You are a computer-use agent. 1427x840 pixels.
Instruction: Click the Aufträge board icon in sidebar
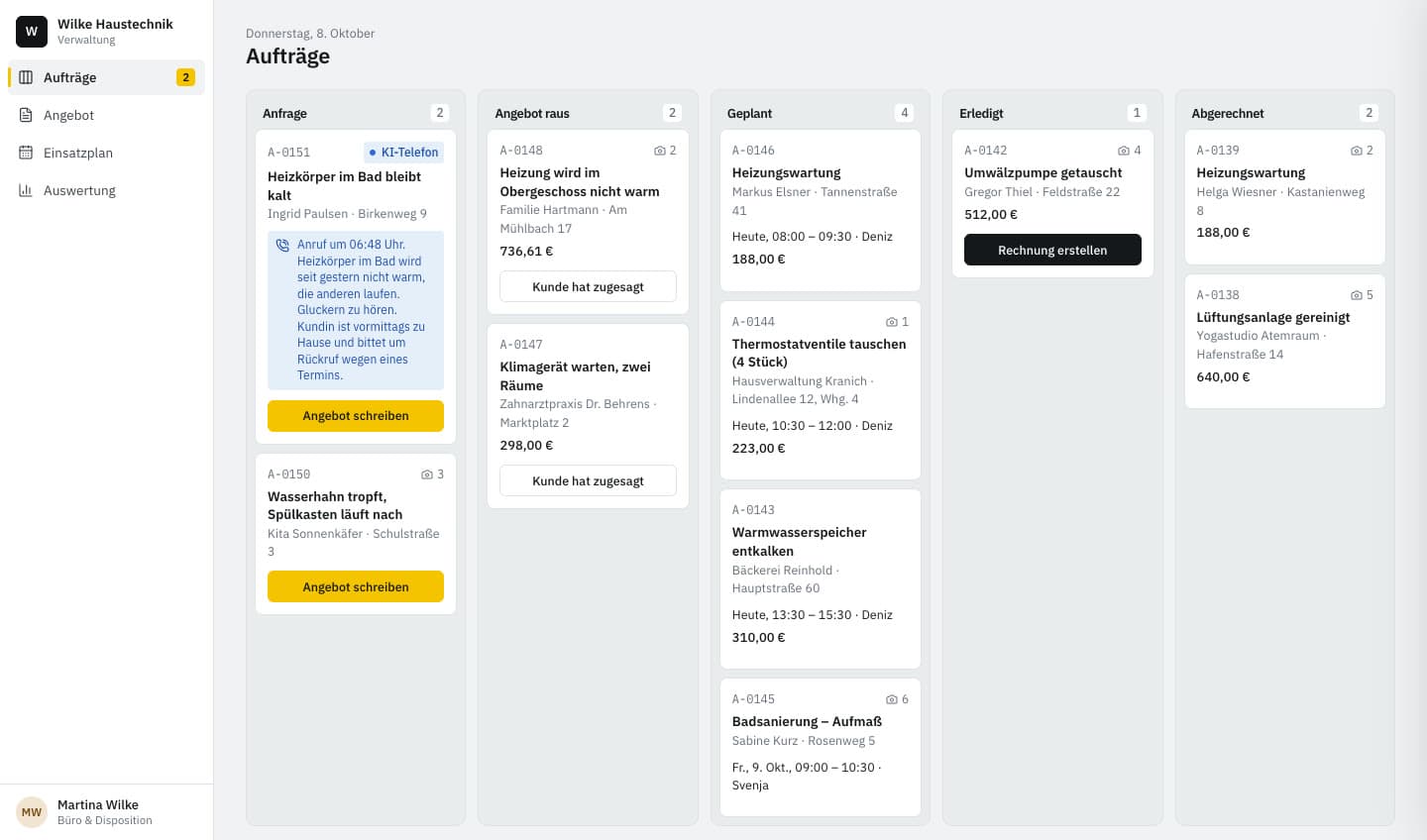tap(26, 77)
